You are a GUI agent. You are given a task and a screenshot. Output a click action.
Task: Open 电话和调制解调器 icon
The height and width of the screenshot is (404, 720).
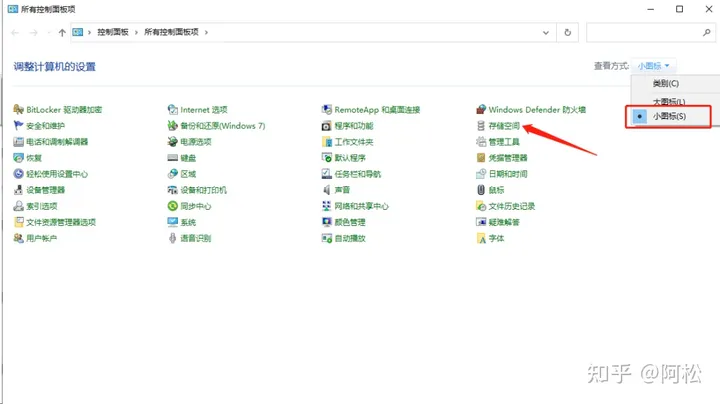tap(18, 141)
